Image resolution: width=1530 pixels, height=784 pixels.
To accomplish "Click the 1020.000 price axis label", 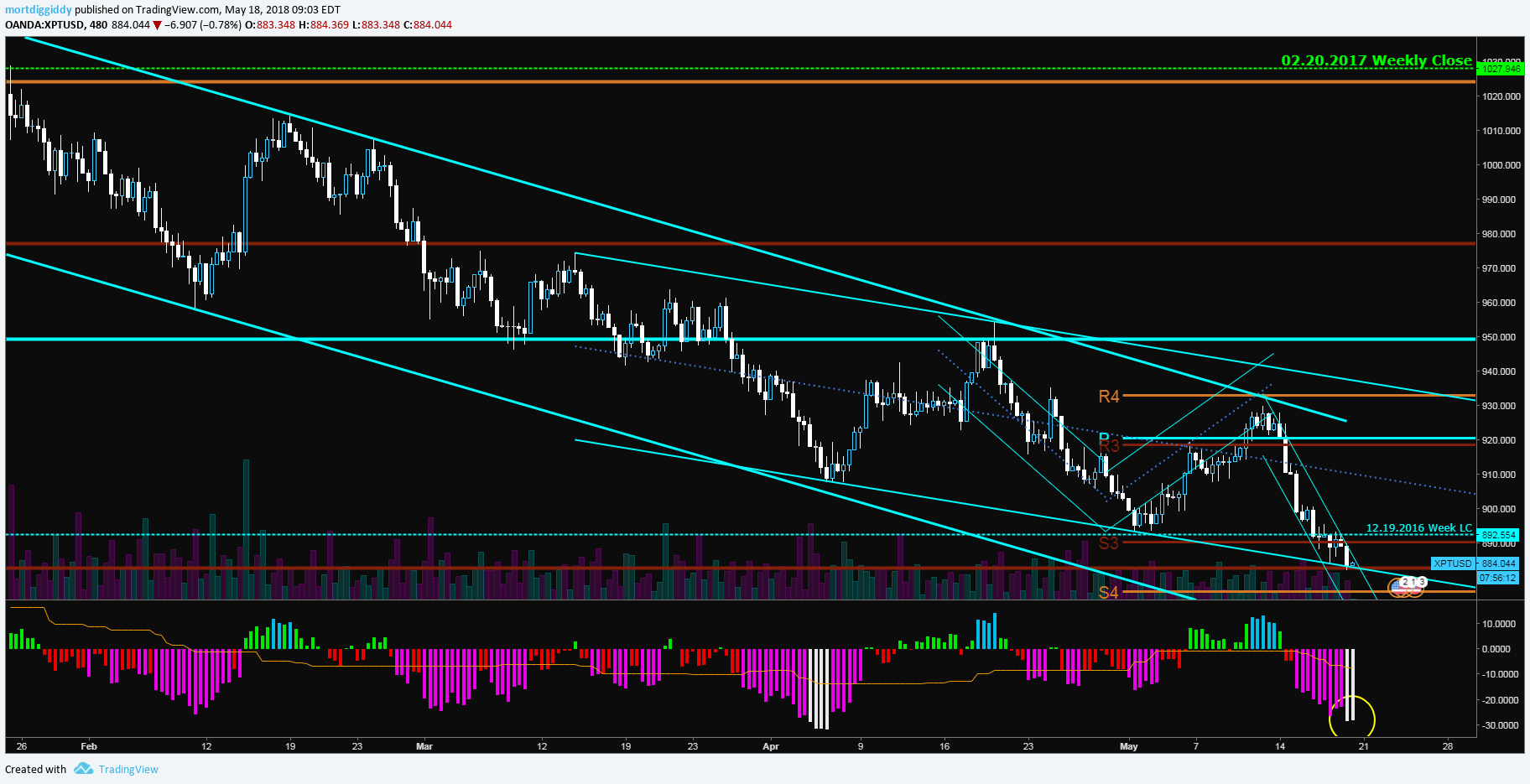I will 1501,96.
